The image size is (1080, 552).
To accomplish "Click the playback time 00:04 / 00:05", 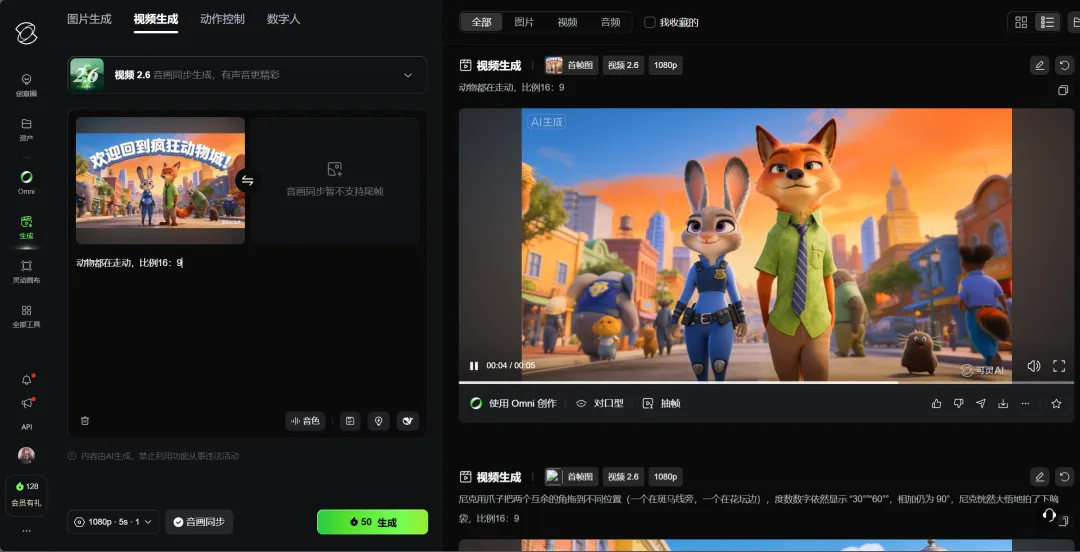I will [510, 365].
